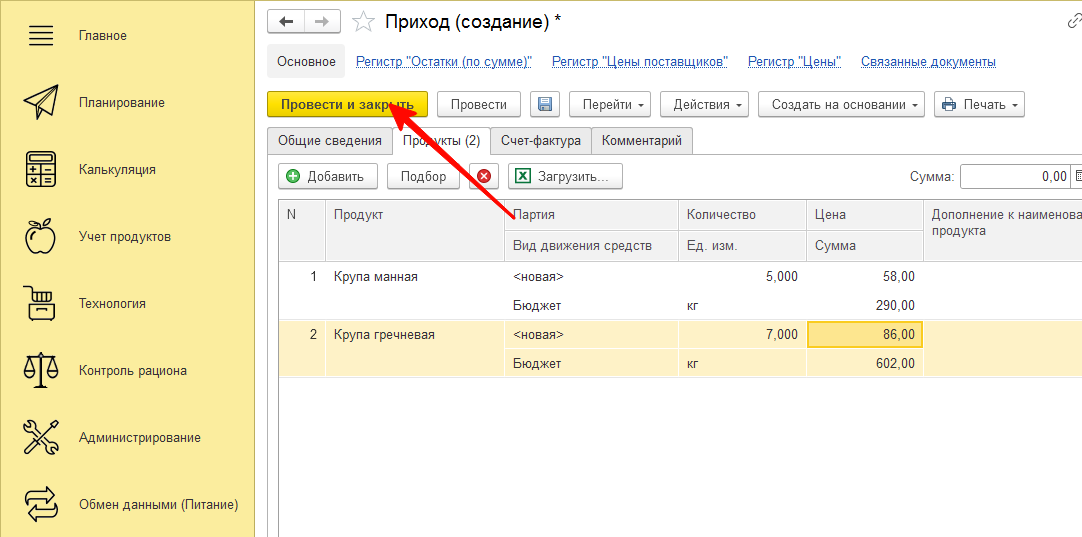Viewport: 1082px width, 537px height.
Task: Open Обмен данными (Питание) section
Action: (158, 505)
